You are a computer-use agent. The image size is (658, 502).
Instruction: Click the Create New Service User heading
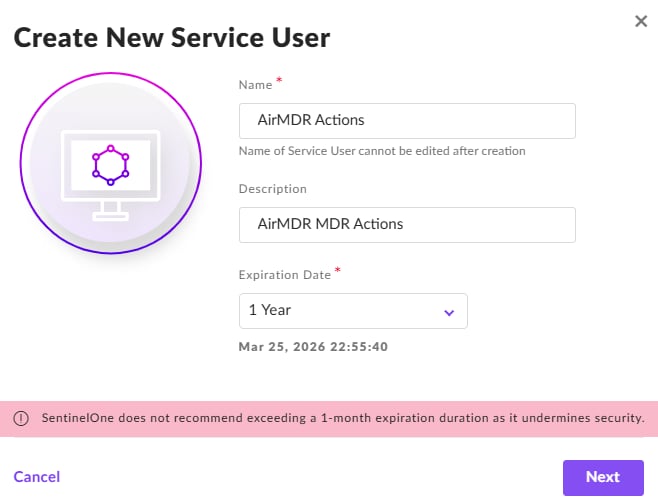click(172, 38)
